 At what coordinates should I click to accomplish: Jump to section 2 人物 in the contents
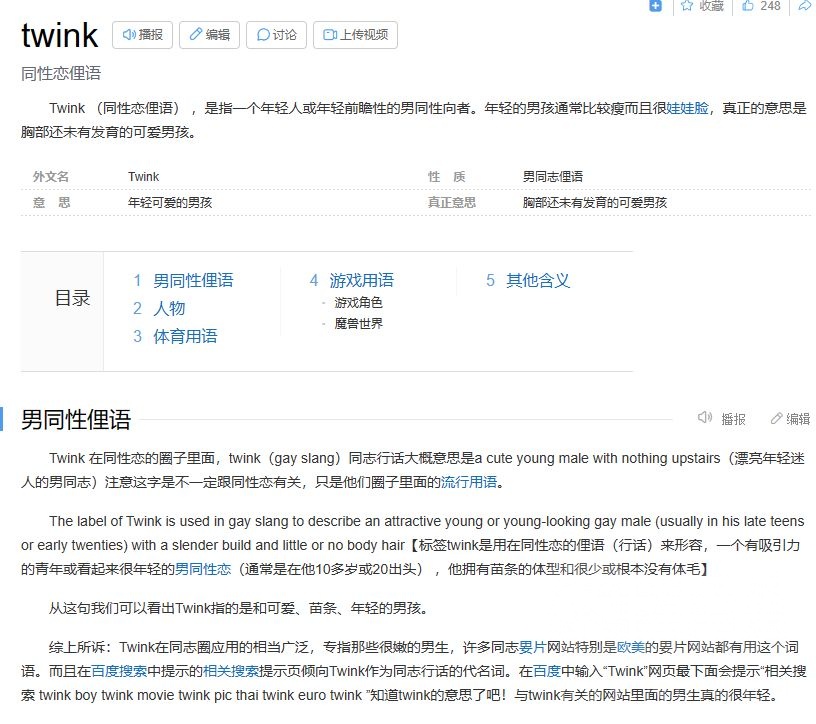click(170, 308)
